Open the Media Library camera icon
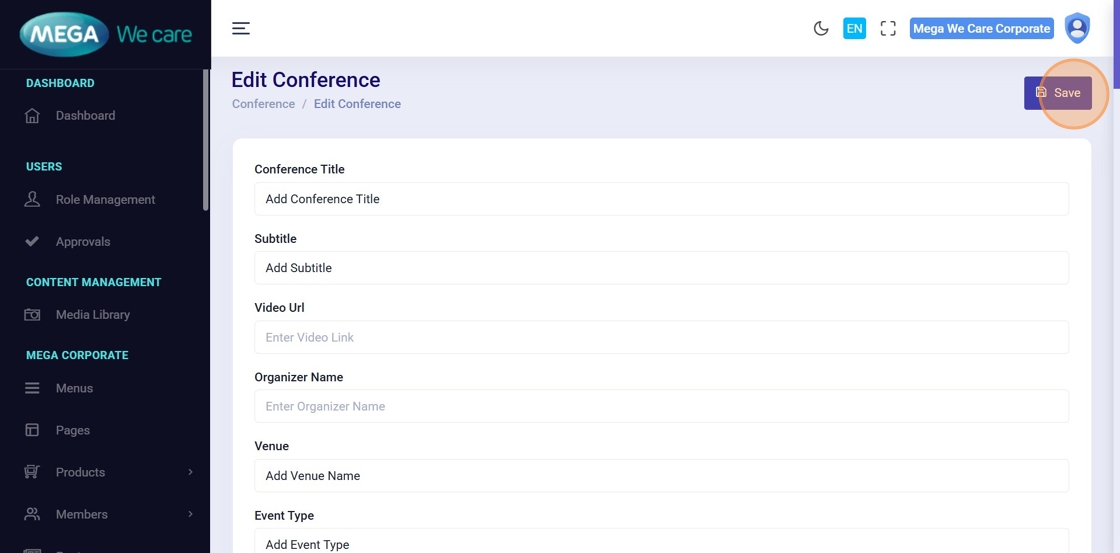Viewport: 1120px width, 553px height. pyautogui.click(x=32, y=315)
